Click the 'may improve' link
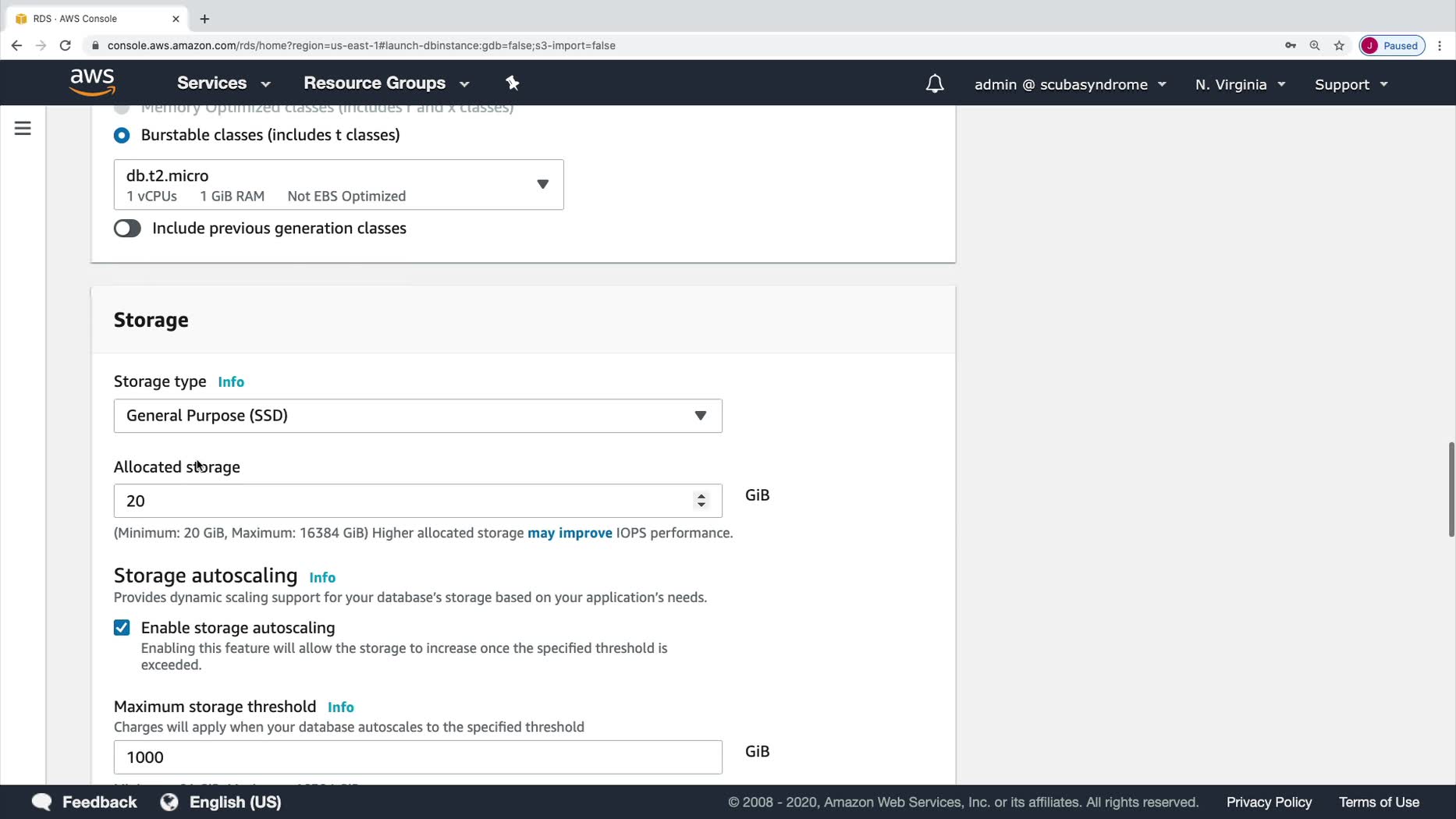The image size is (1456, 819). [570, 533]
